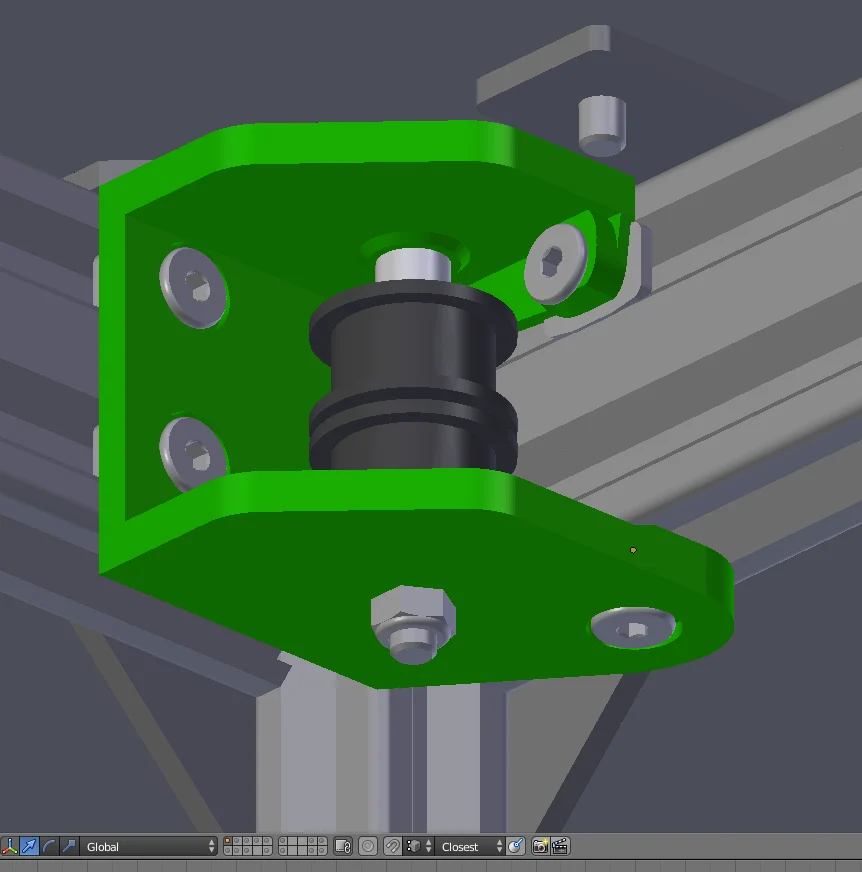862x872 pixels.
Task: Open the snap element type selector
Action: (418, 846)
